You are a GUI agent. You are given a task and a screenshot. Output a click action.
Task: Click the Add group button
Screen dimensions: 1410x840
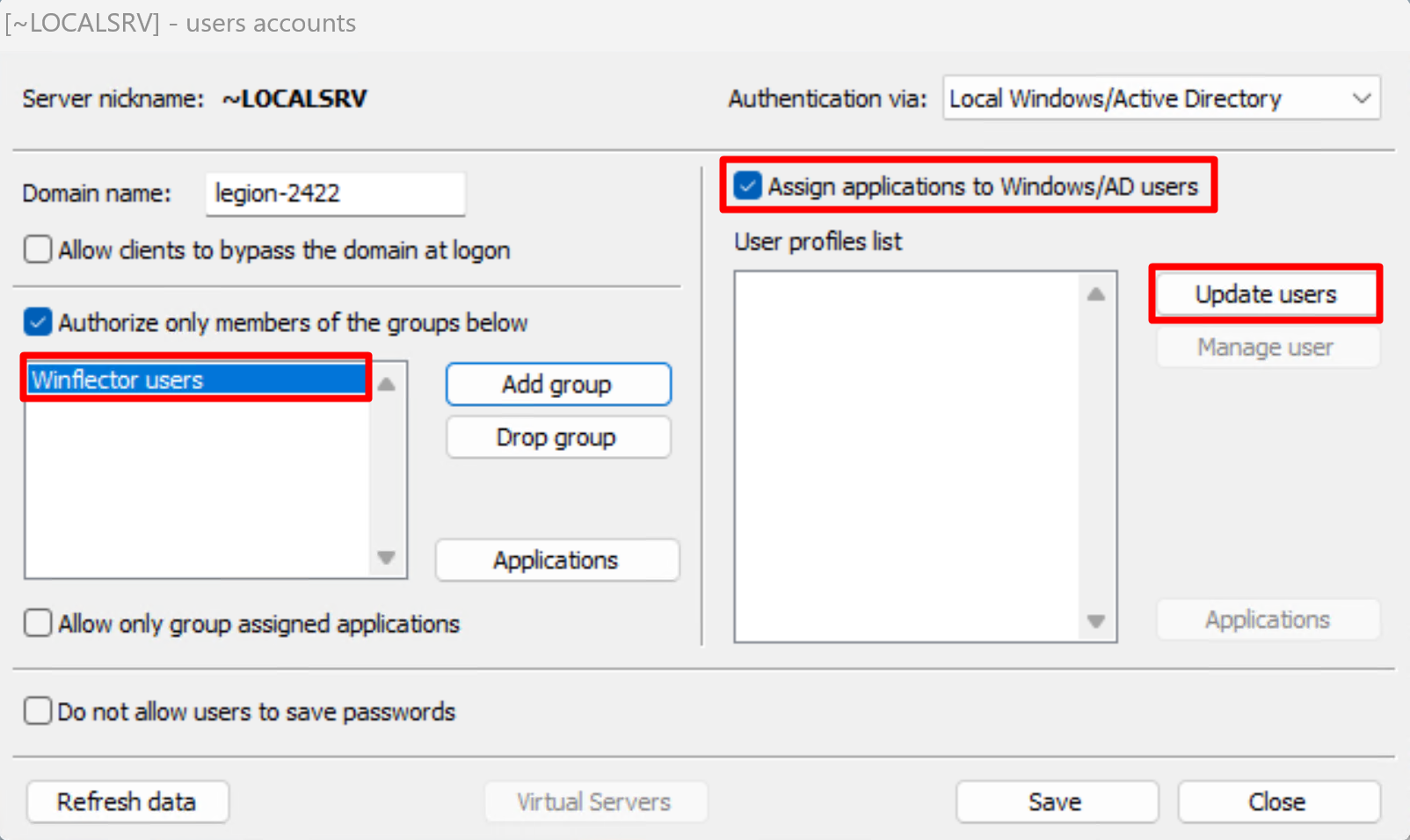pyautogui.click(x=557, y=385)
